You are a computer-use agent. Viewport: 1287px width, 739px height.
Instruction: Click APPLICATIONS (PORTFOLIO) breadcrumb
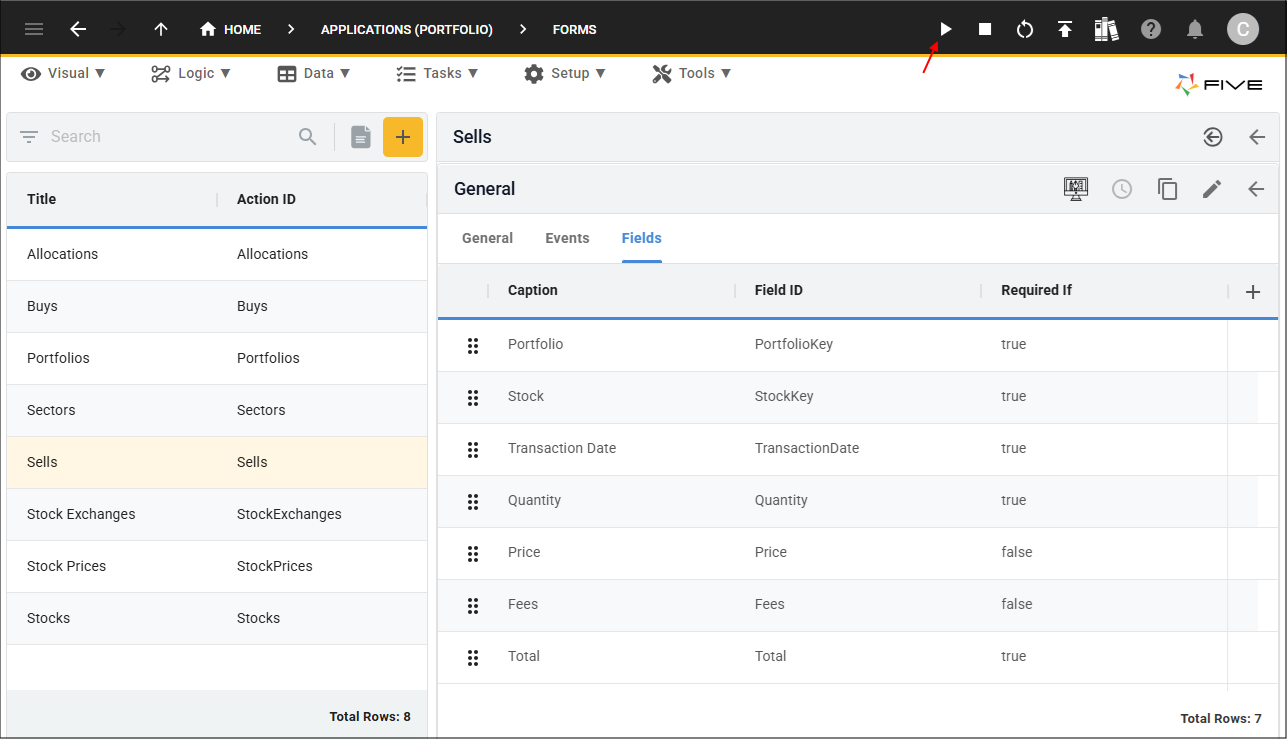(x=407, y=29)
